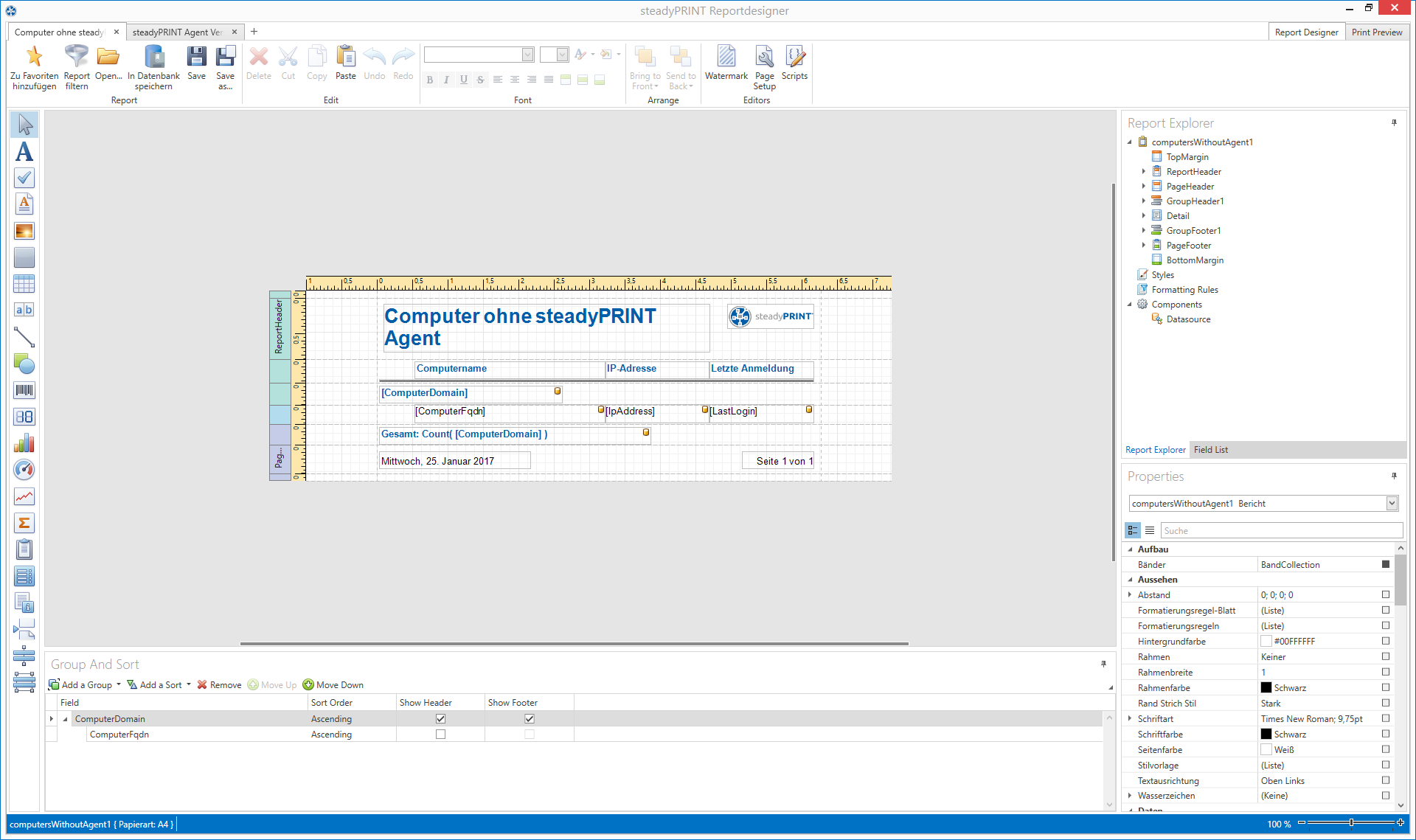Image resolution: width=1416 pixels, height=840 pixels.
Task: Switch to steadyPRINT Agent Ver document tab
Action: coord(177,32)
